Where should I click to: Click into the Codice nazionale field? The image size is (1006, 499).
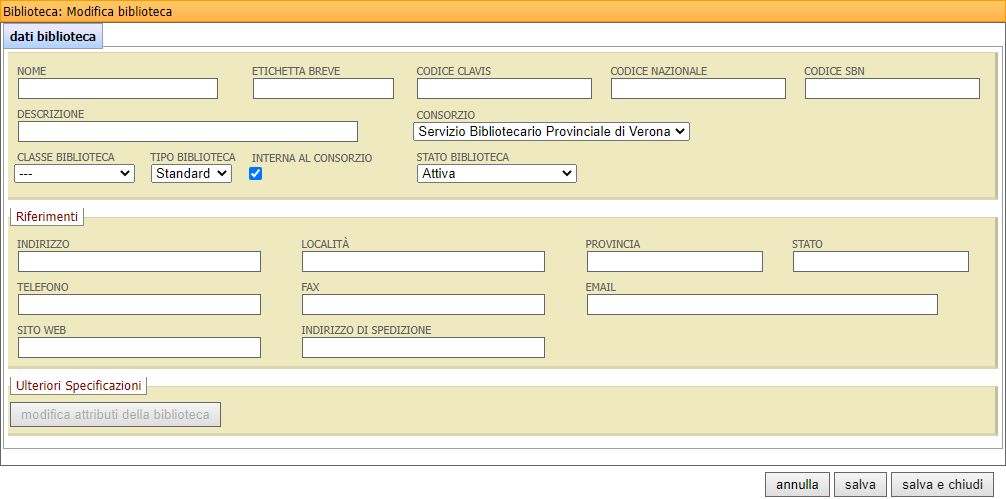click(x=698, y=89)
